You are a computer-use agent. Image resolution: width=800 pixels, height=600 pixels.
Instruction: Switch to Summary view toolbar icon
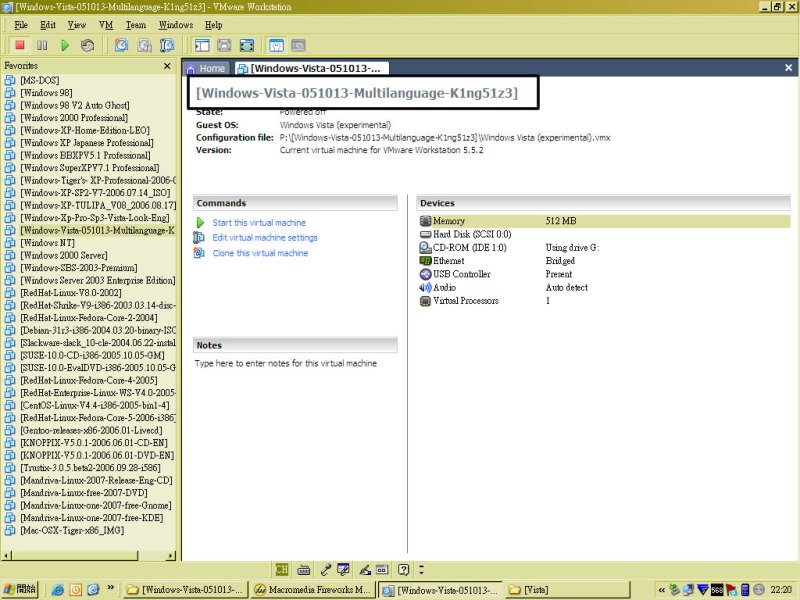click(276, 45)
